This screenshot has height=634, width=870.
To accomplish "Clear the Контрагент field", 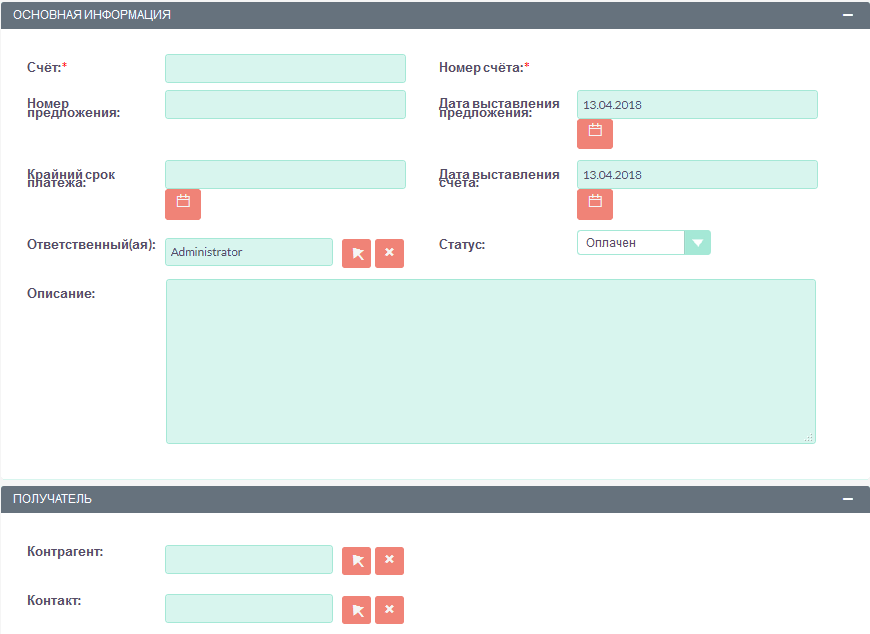I will [x=389, y=561].
